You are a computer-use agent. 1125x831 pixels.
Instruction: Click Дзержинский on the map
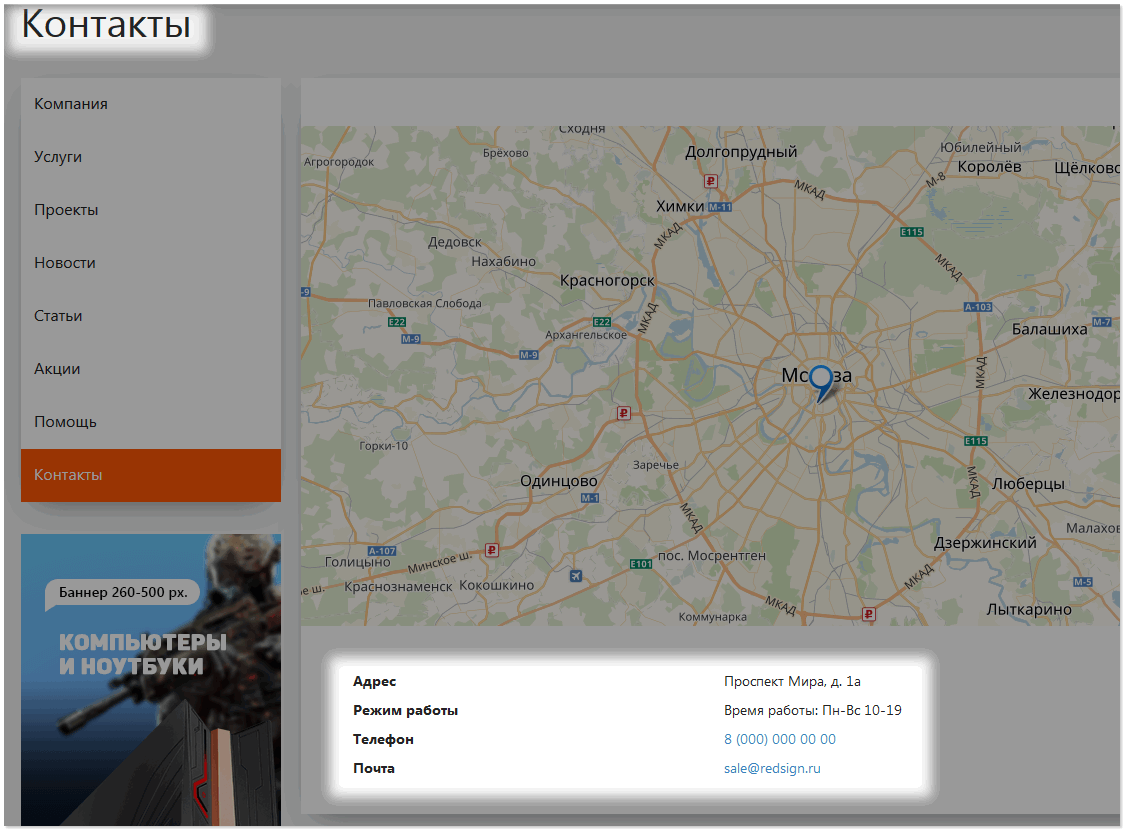[x=985, y=543]
